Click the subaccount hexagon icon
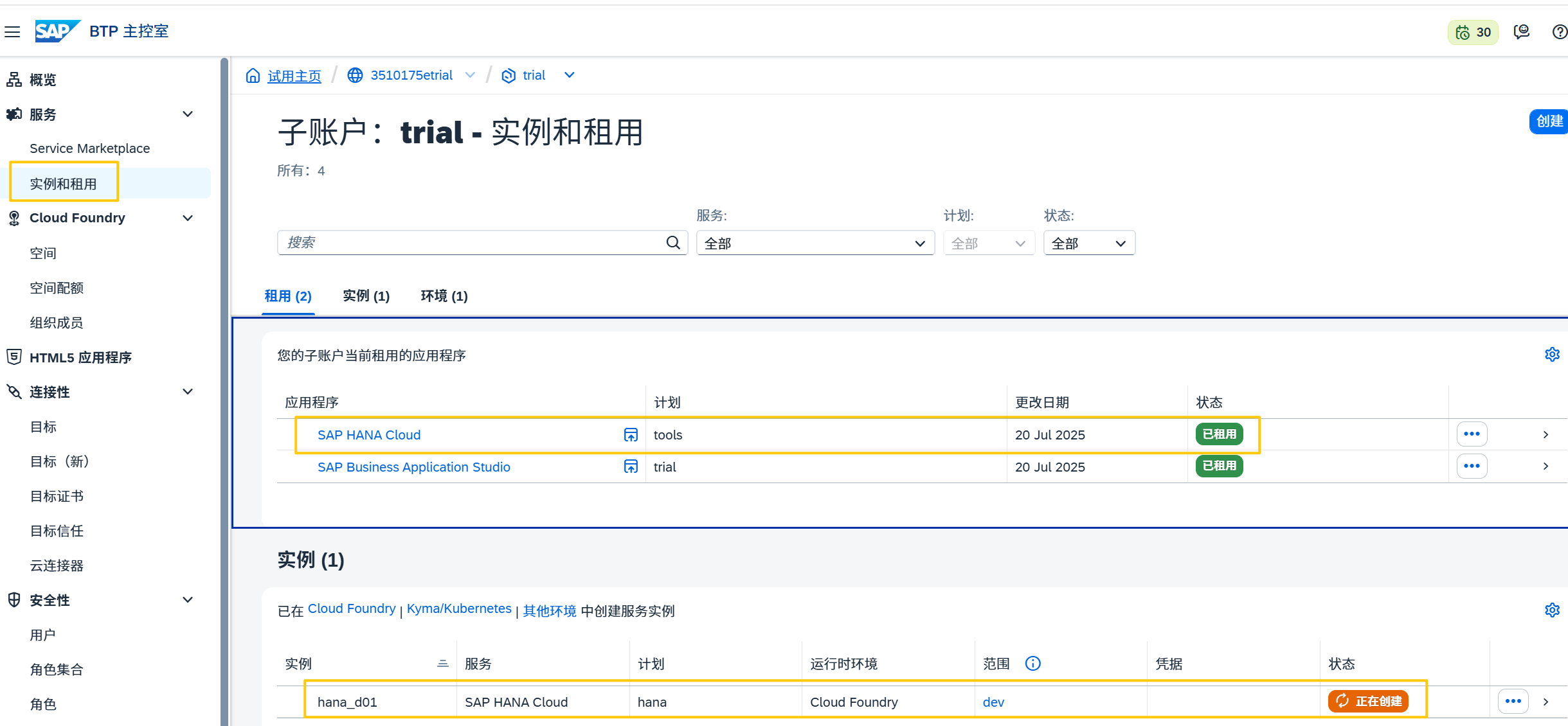This screenshot has height=726, width=1568. (x=509, y=76)
